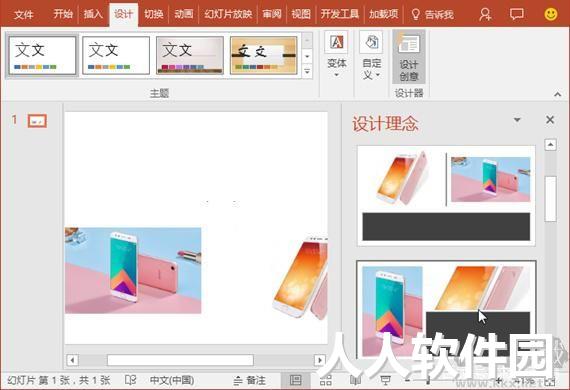Switch to Reading view book icon

(x=355, y=381)
